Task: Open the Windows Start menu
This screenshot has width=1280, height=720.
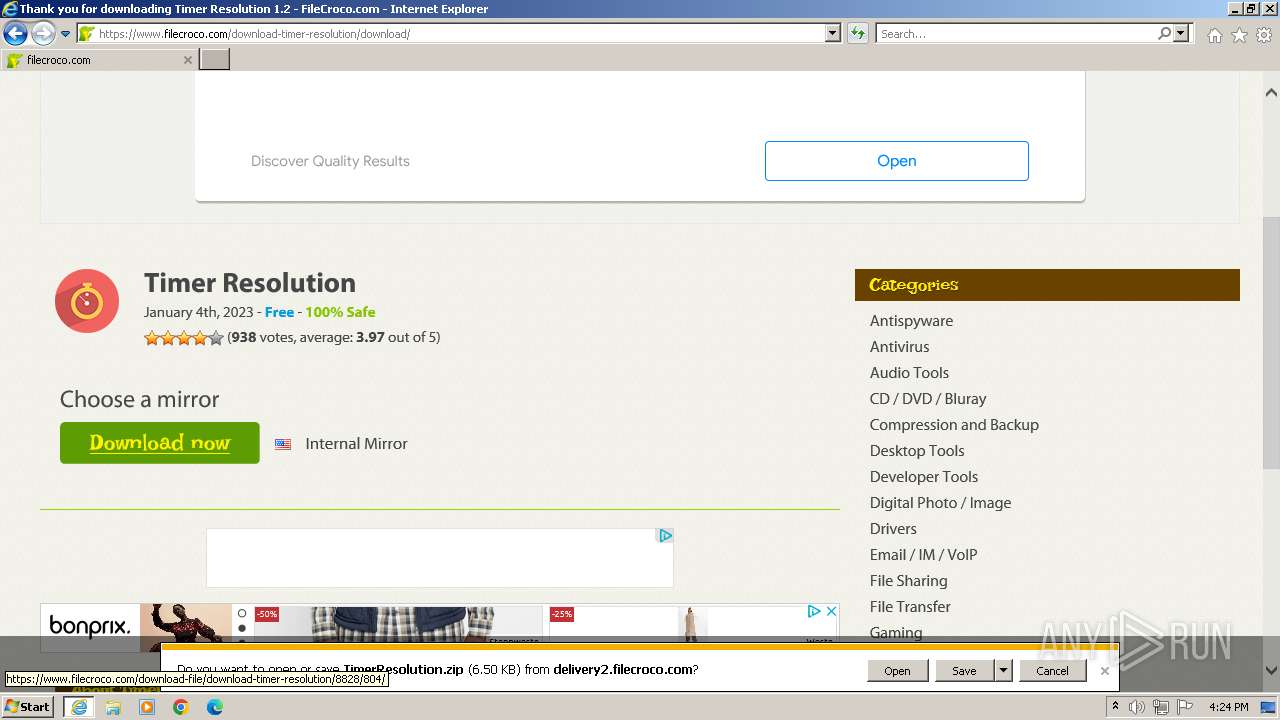Action: tap(27, 707)
